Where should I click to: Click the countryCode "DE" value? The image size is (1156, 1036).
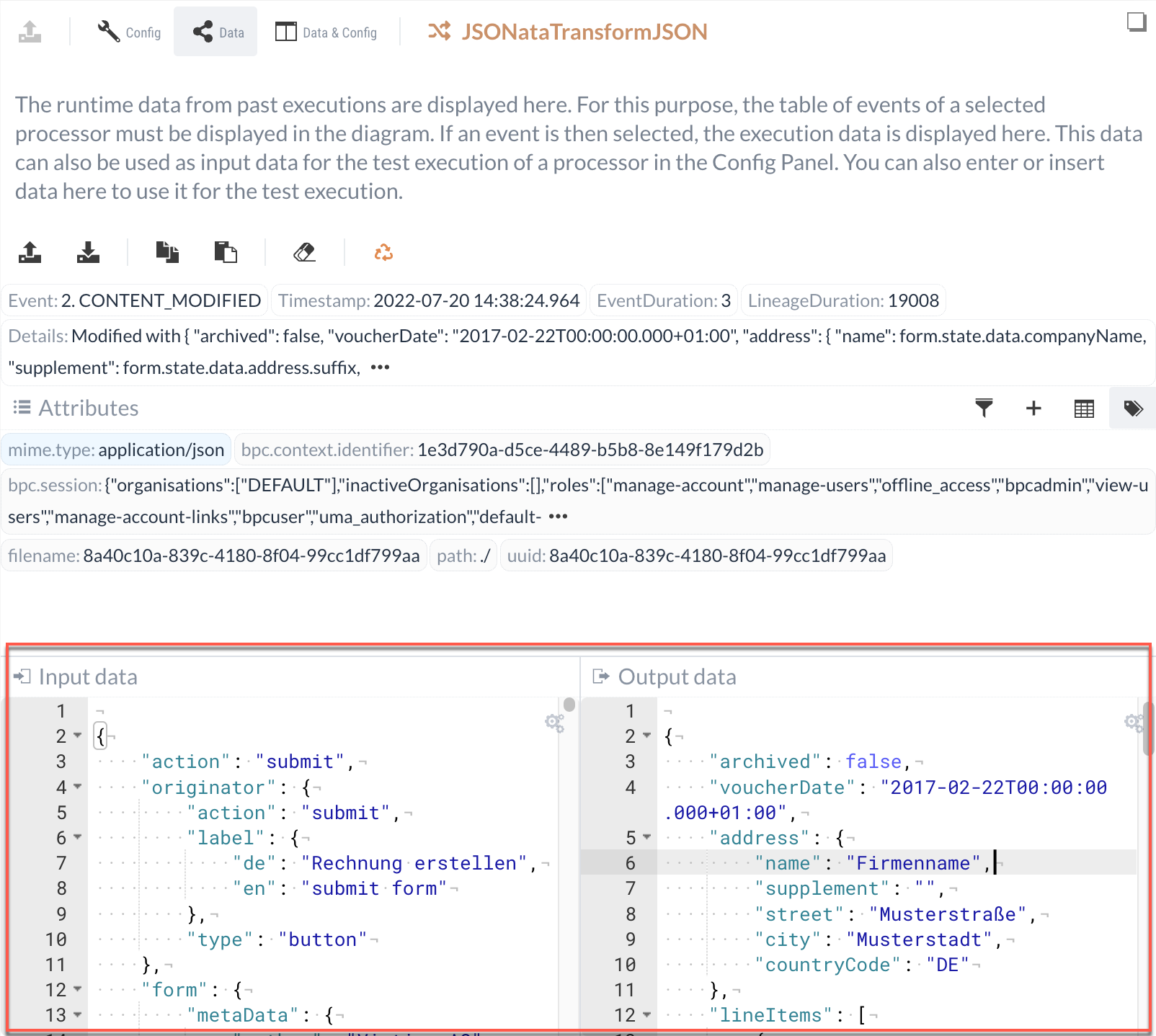[948, 965]
